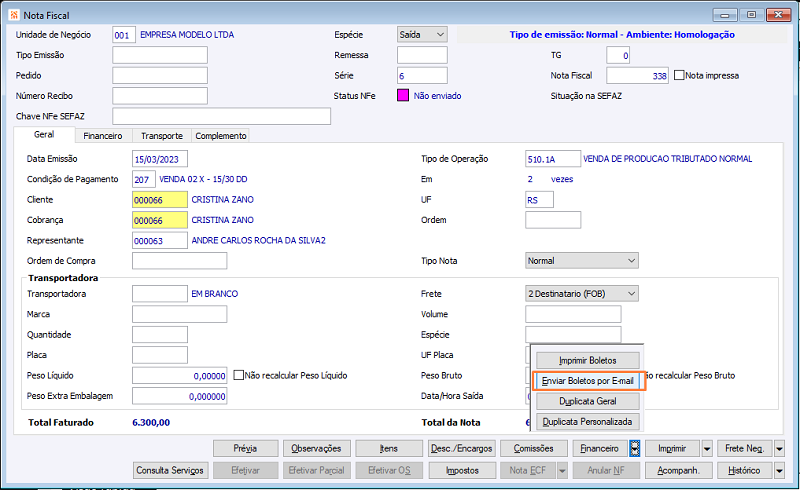This screenshot has width=800, height=490.
Task: Click the Ordem input field
Action: [x=553, y=220]
